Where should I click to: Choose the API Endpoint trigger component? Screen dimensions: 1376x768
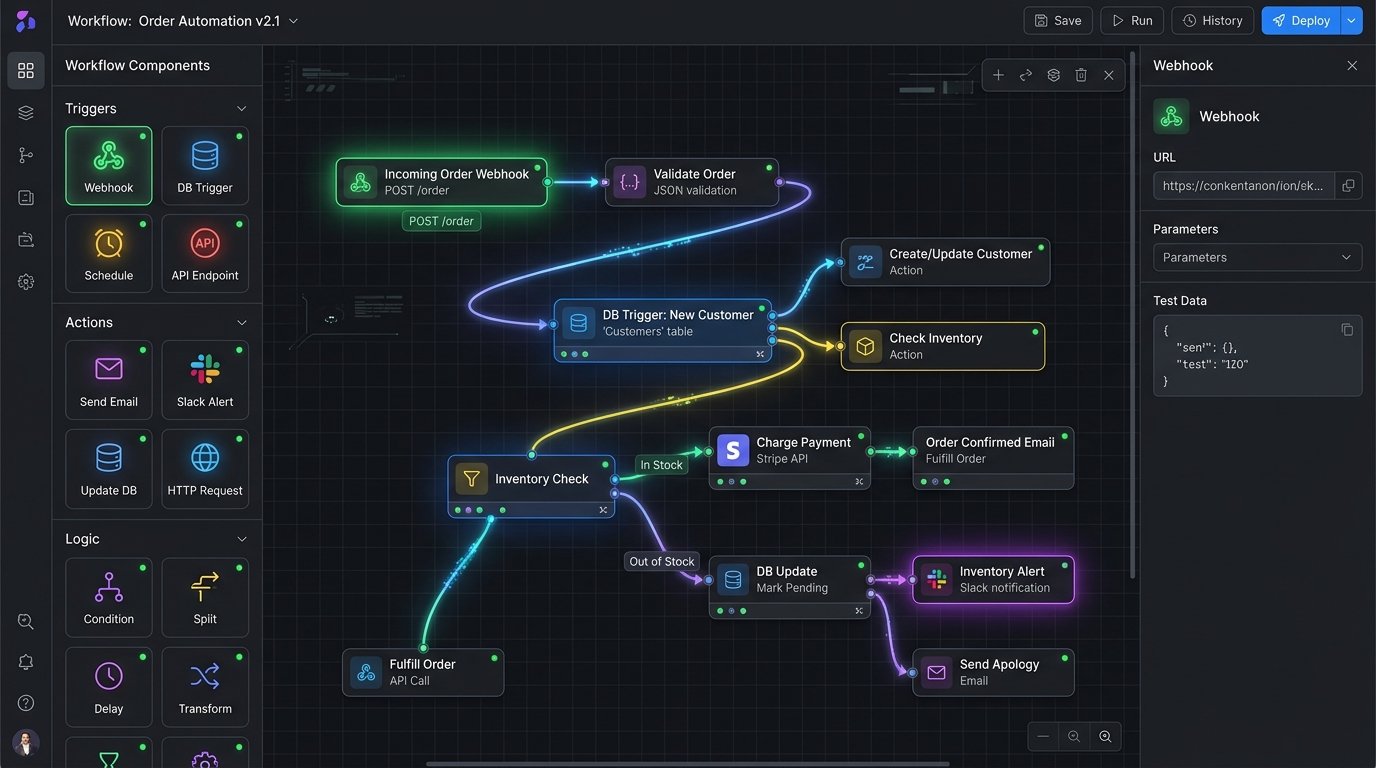click(205, 253)
